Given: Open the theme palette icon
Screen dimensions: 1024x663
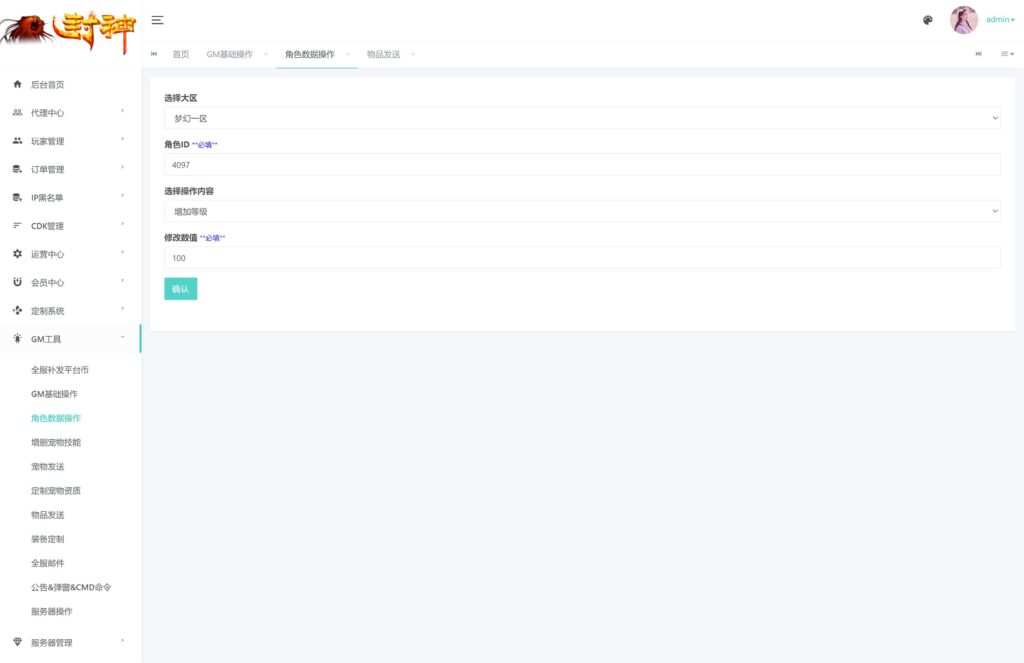Looking at the screenshot, I should coord(927,20).
